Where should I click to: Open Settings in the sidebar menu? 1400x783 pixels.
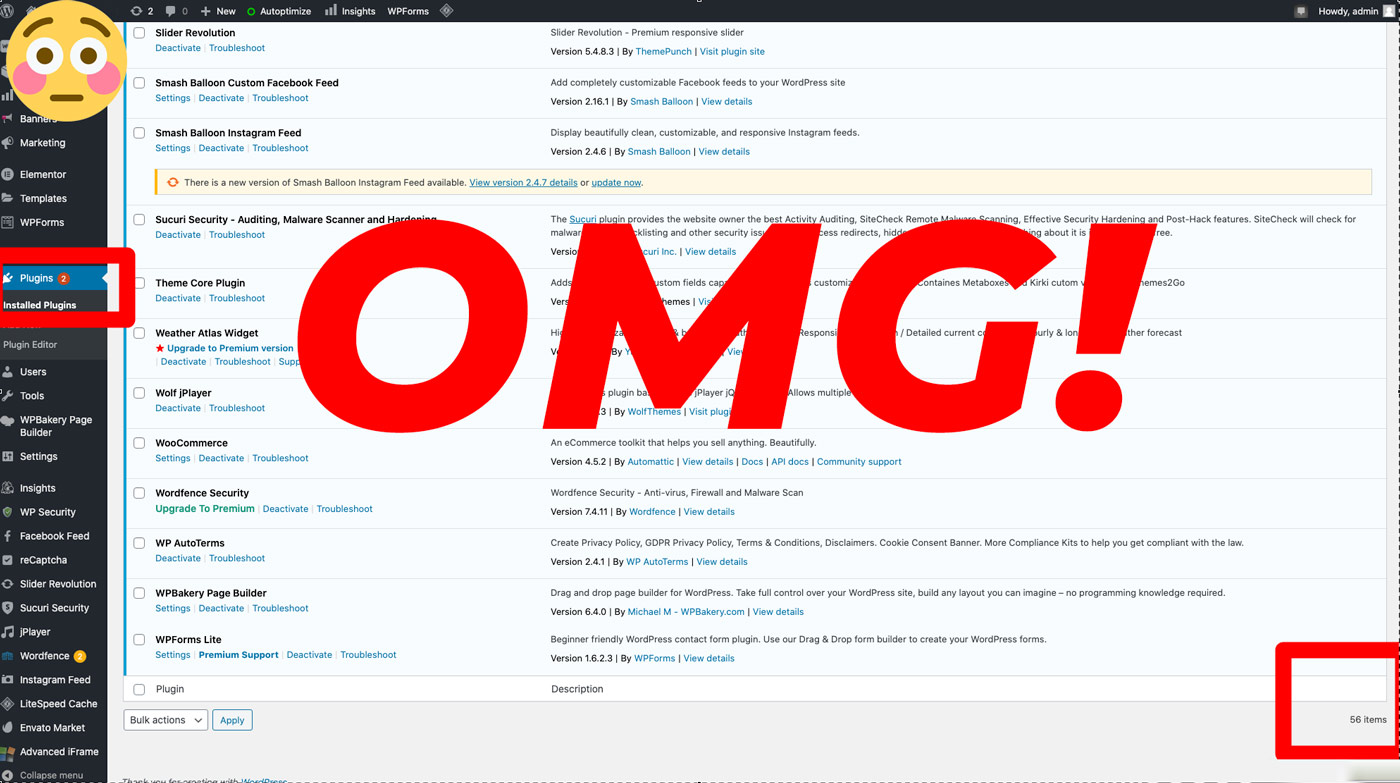tap(38, 456)
